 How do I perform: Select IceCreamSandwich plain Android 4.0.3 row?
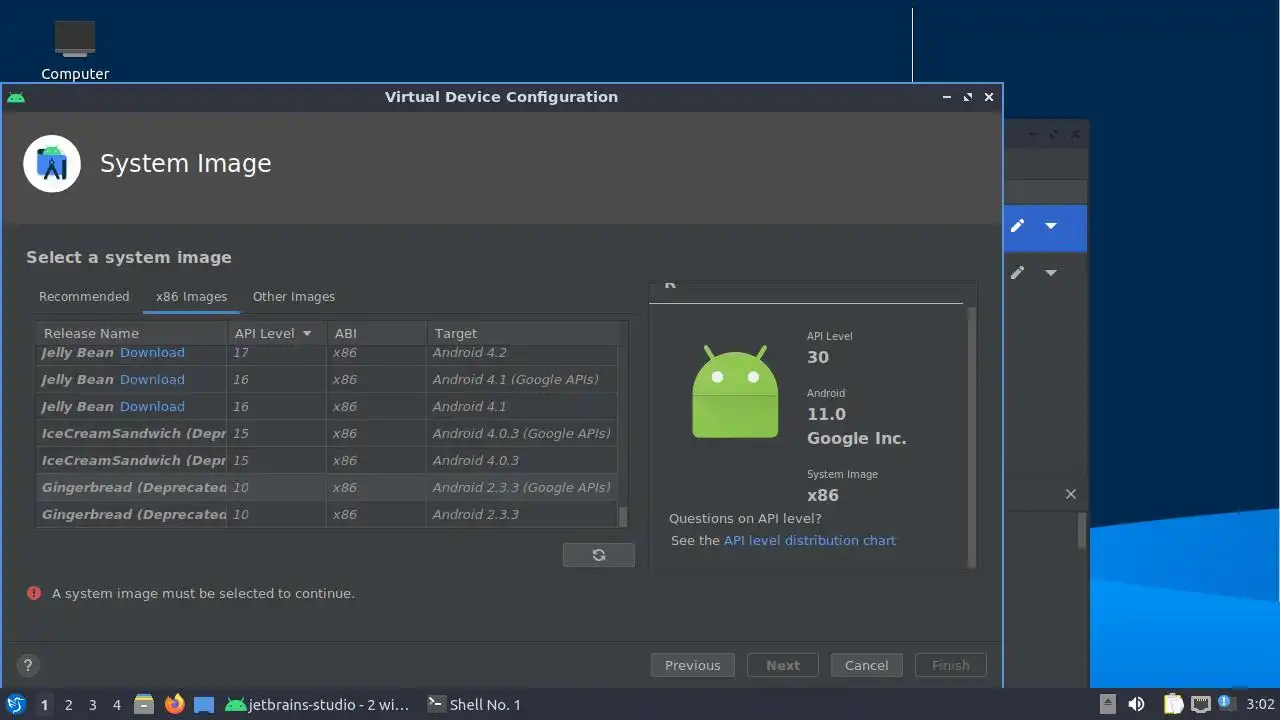pos(327,461)
